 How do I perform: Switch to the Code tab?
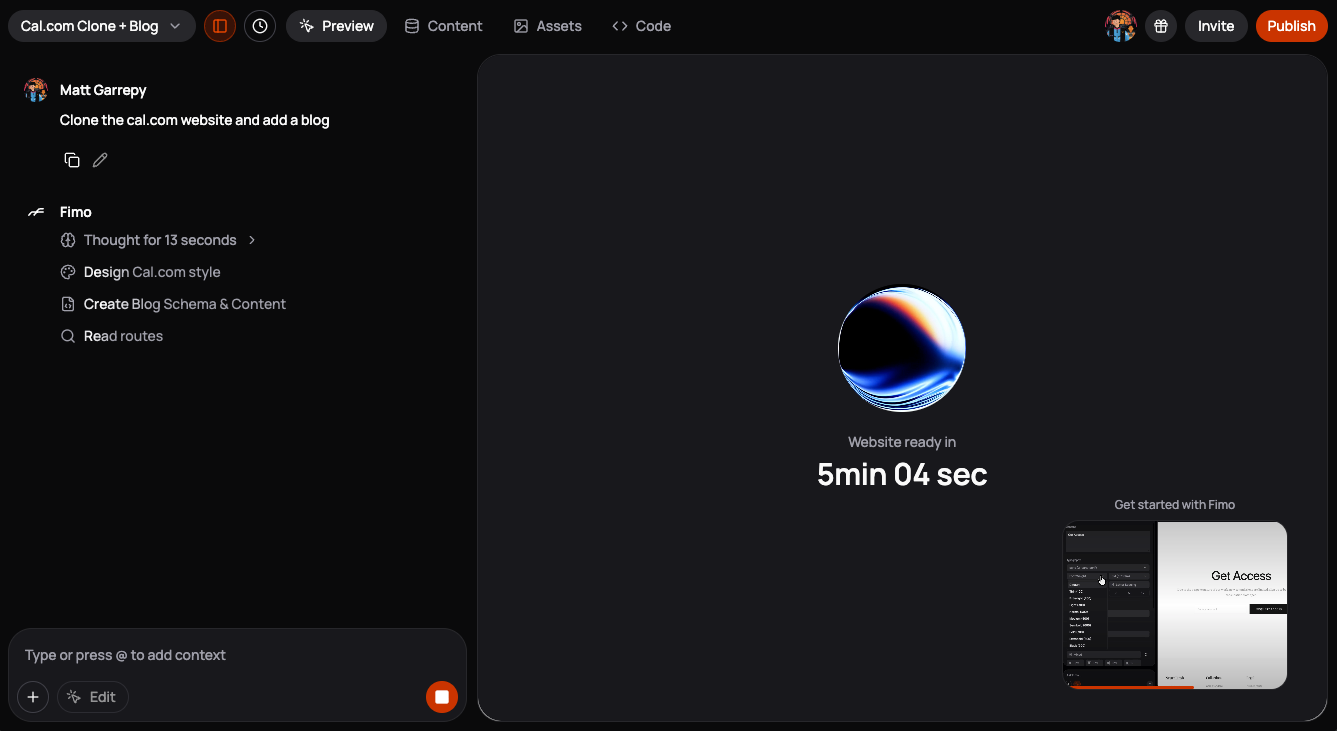(x=641, y=25)
